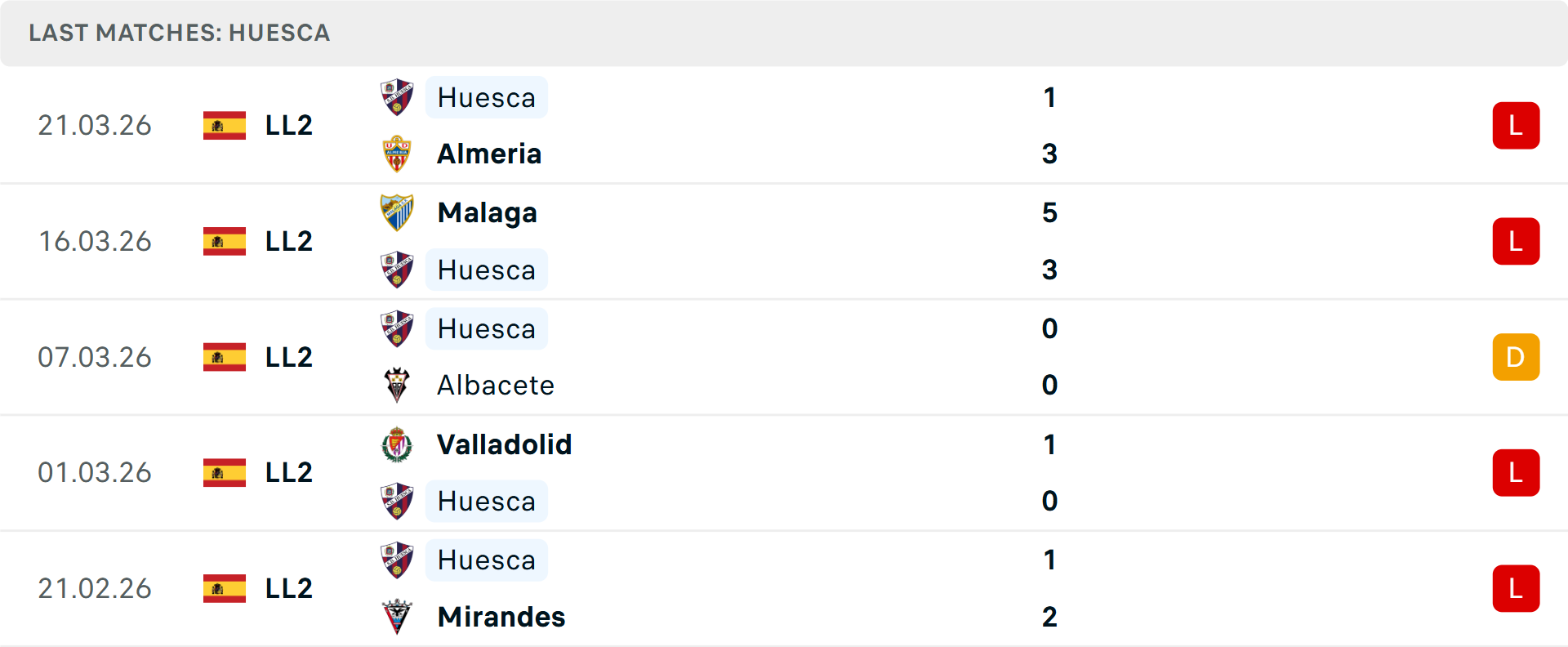This screenshot has height=647, width=1568.
Task: Click the Malaga club crest icon
Action: (397, 212)
